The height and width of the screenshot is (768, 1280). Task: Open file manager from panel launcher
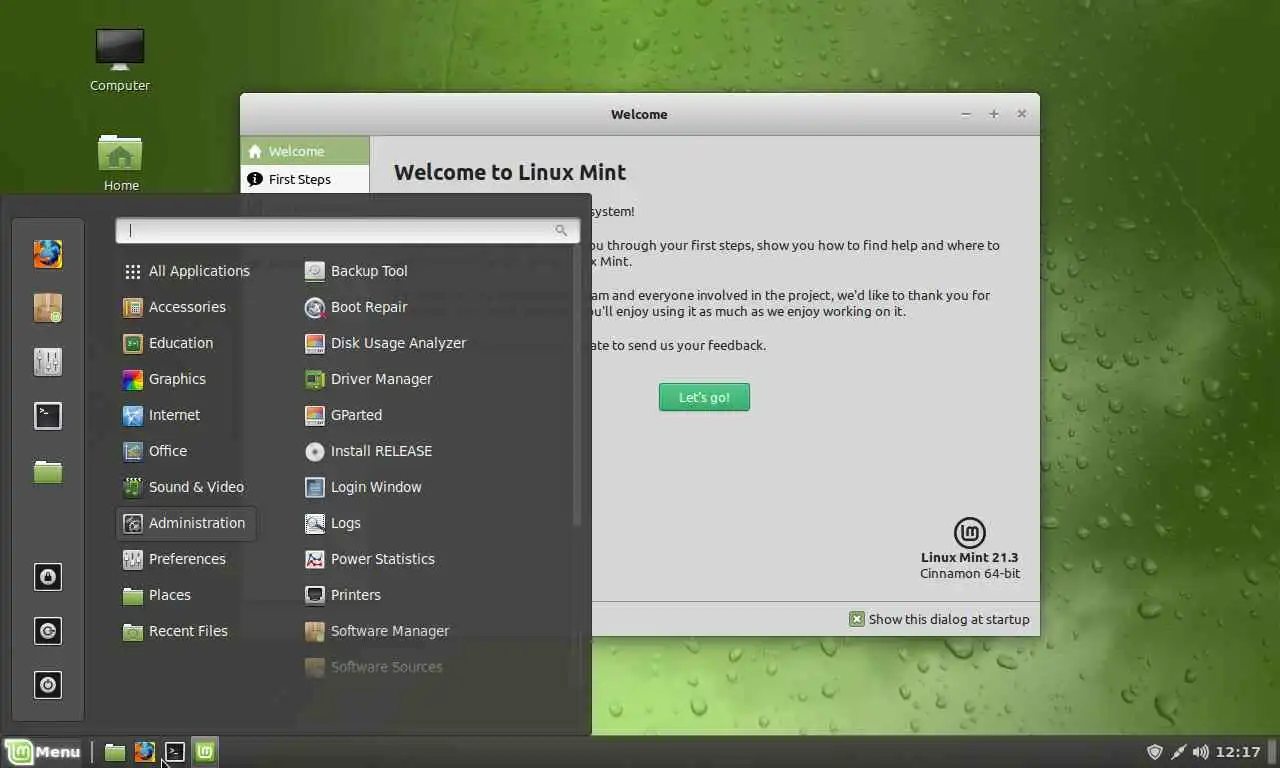115,752
